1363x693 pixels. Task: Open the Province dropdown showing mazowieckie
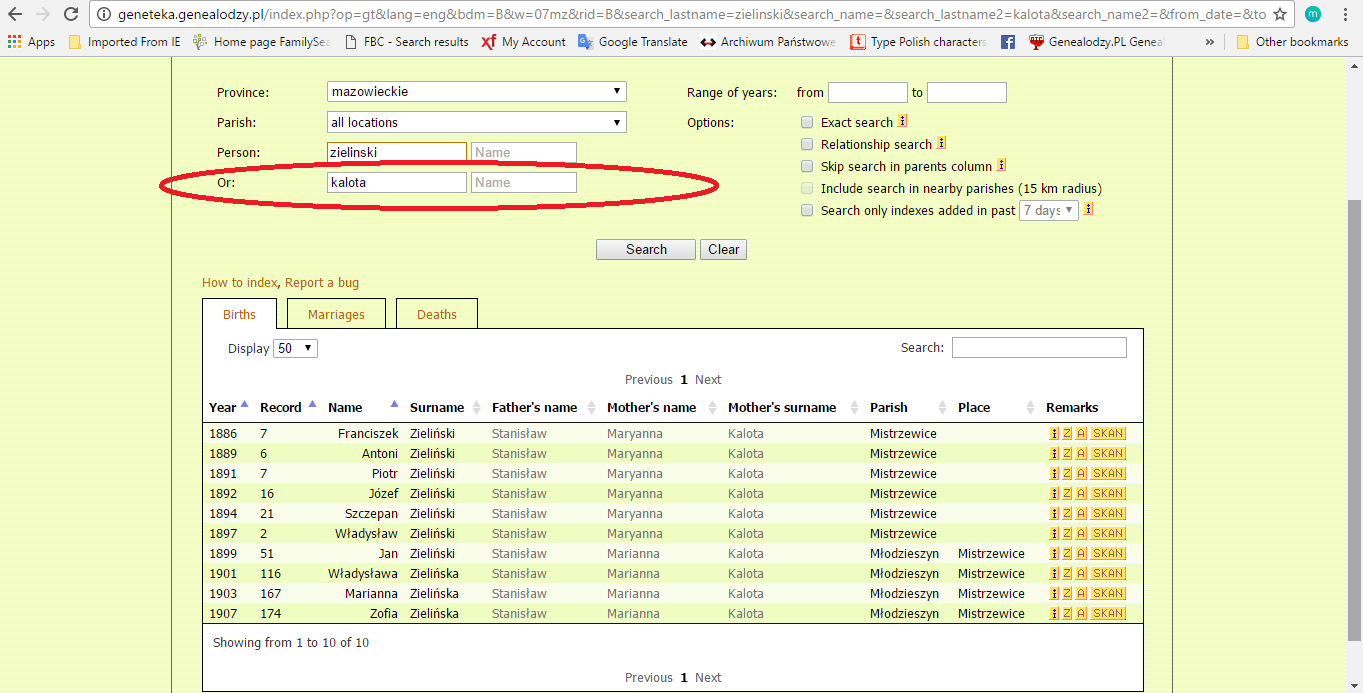pos(477,92)
